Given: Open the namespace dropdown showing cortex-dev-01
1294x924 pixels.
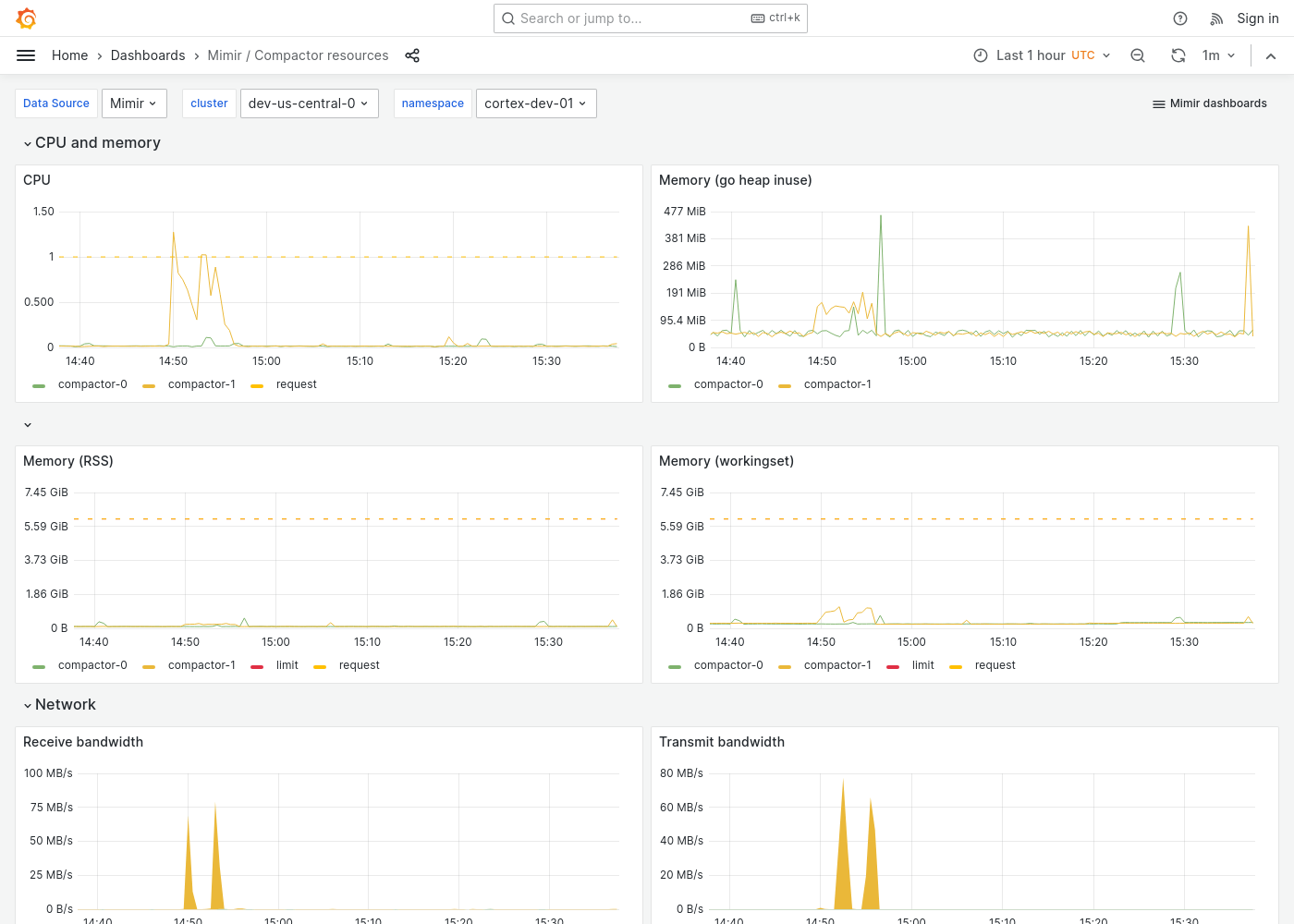Looking at the screenshot, I should (536, 103).
